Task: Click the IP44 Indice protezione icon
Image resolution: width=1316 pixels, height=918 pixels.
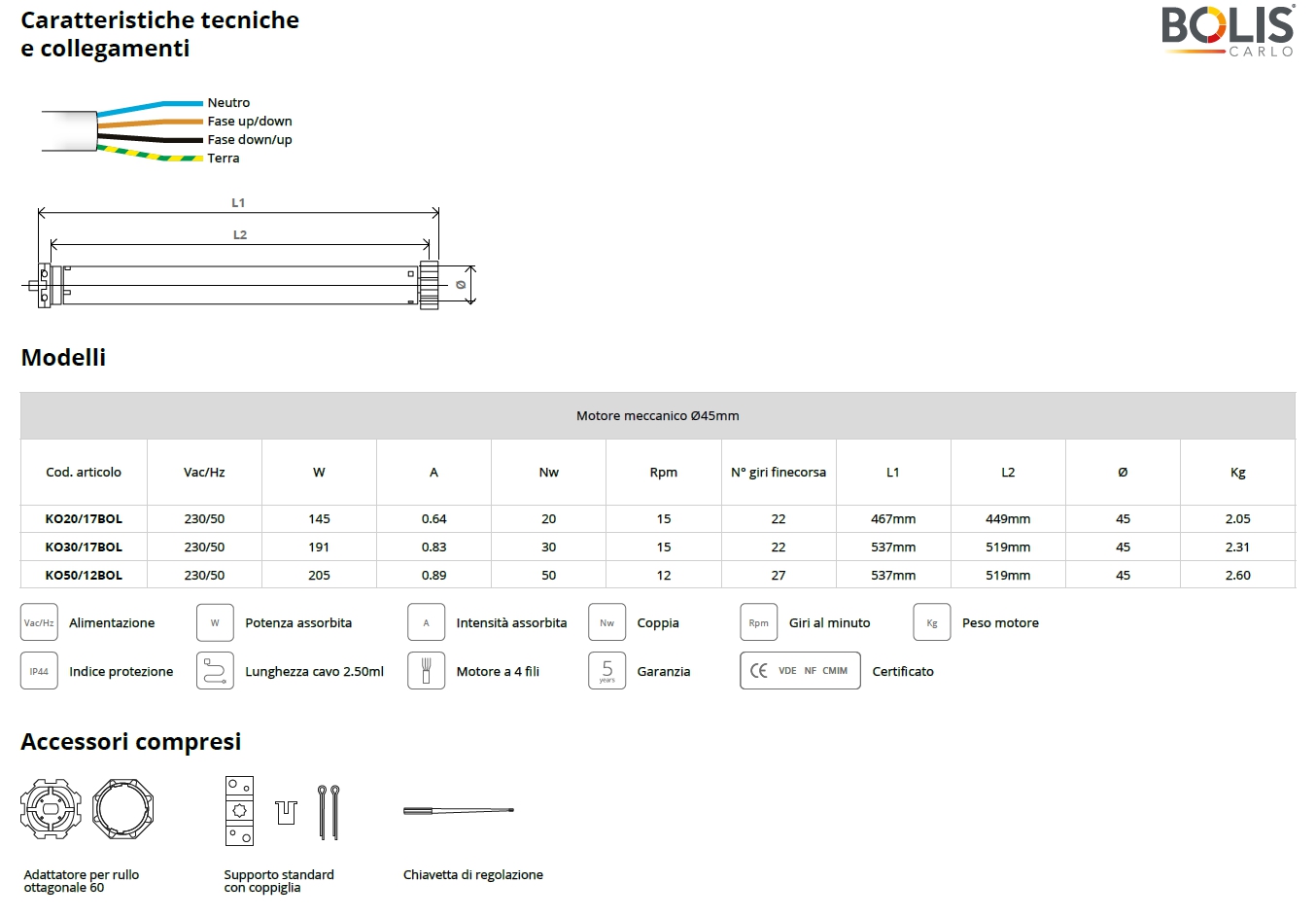Action: 39,671
